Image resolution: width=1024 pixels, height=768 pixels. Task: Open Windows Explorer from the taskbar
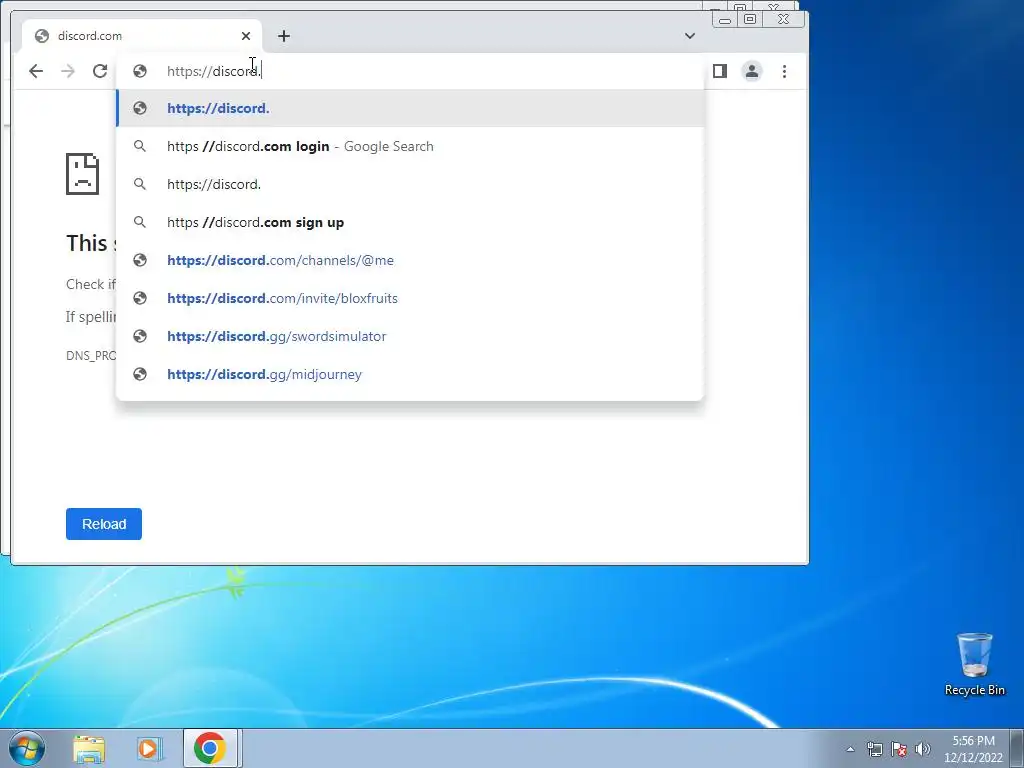pyautogui.click(x=89, y=748)
